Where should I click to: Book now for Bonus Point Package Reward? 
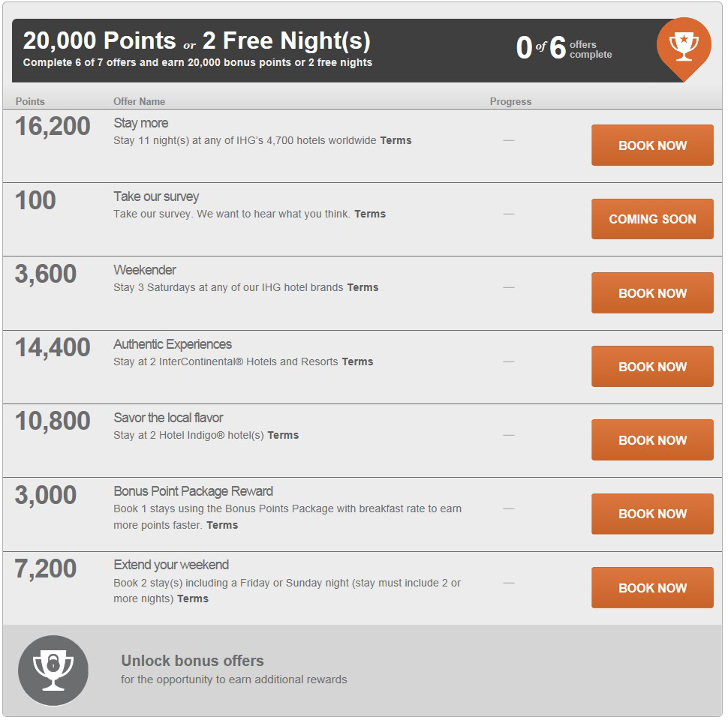click(652, 514)
